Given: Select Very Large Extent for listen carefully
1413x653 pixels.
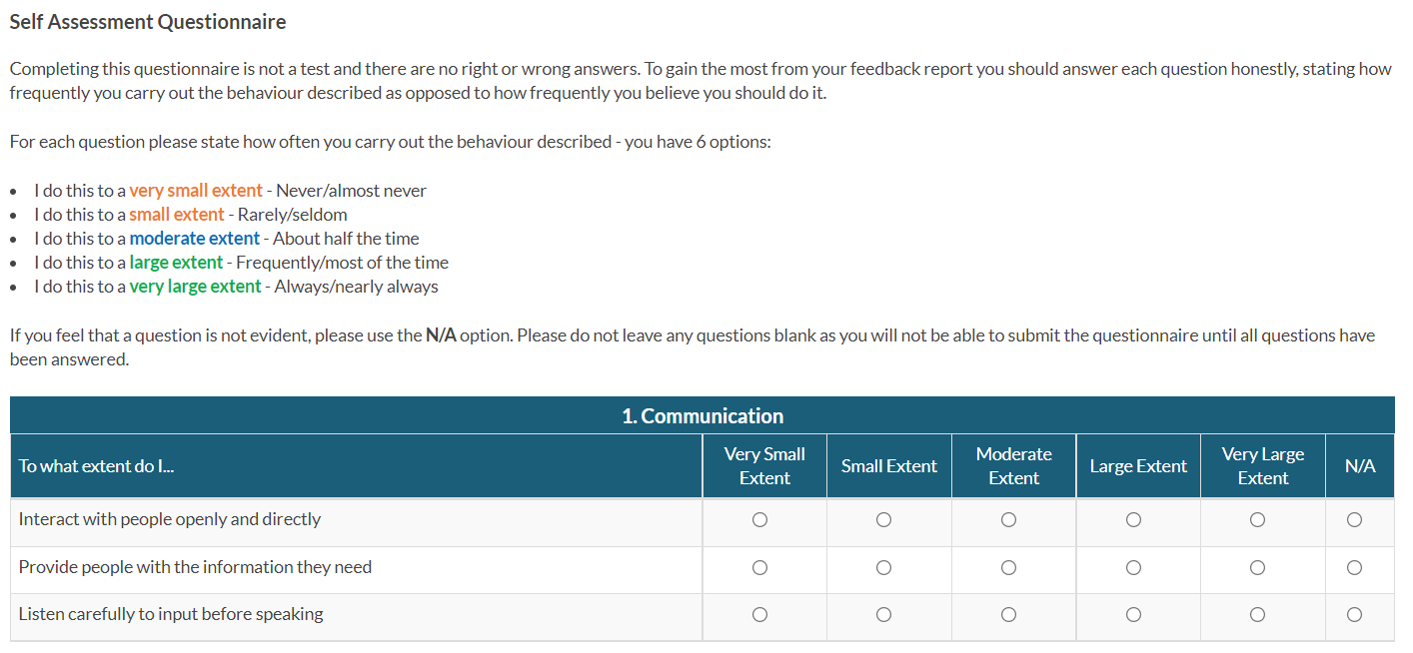Looking at the screenshot, I should click(1258, 615).
